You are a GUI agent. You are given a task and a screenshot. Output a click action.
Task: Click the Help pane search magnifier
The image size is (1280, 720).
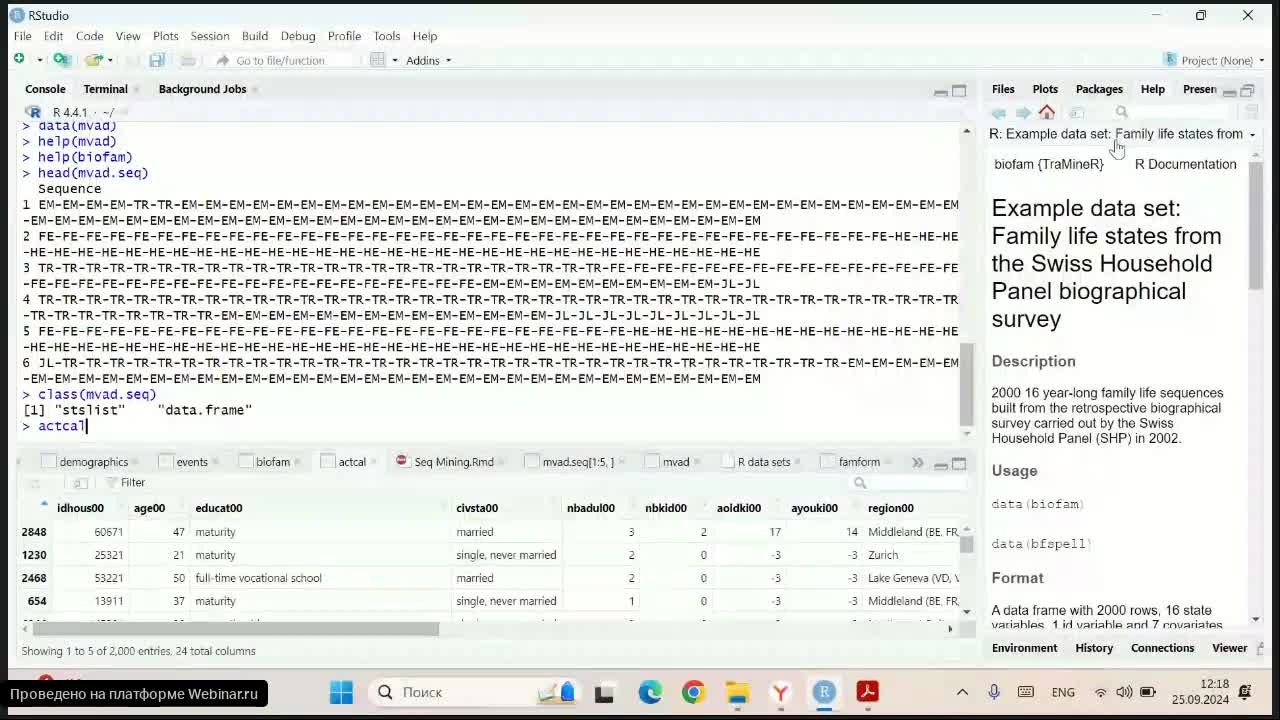(x=1122, y=112)
